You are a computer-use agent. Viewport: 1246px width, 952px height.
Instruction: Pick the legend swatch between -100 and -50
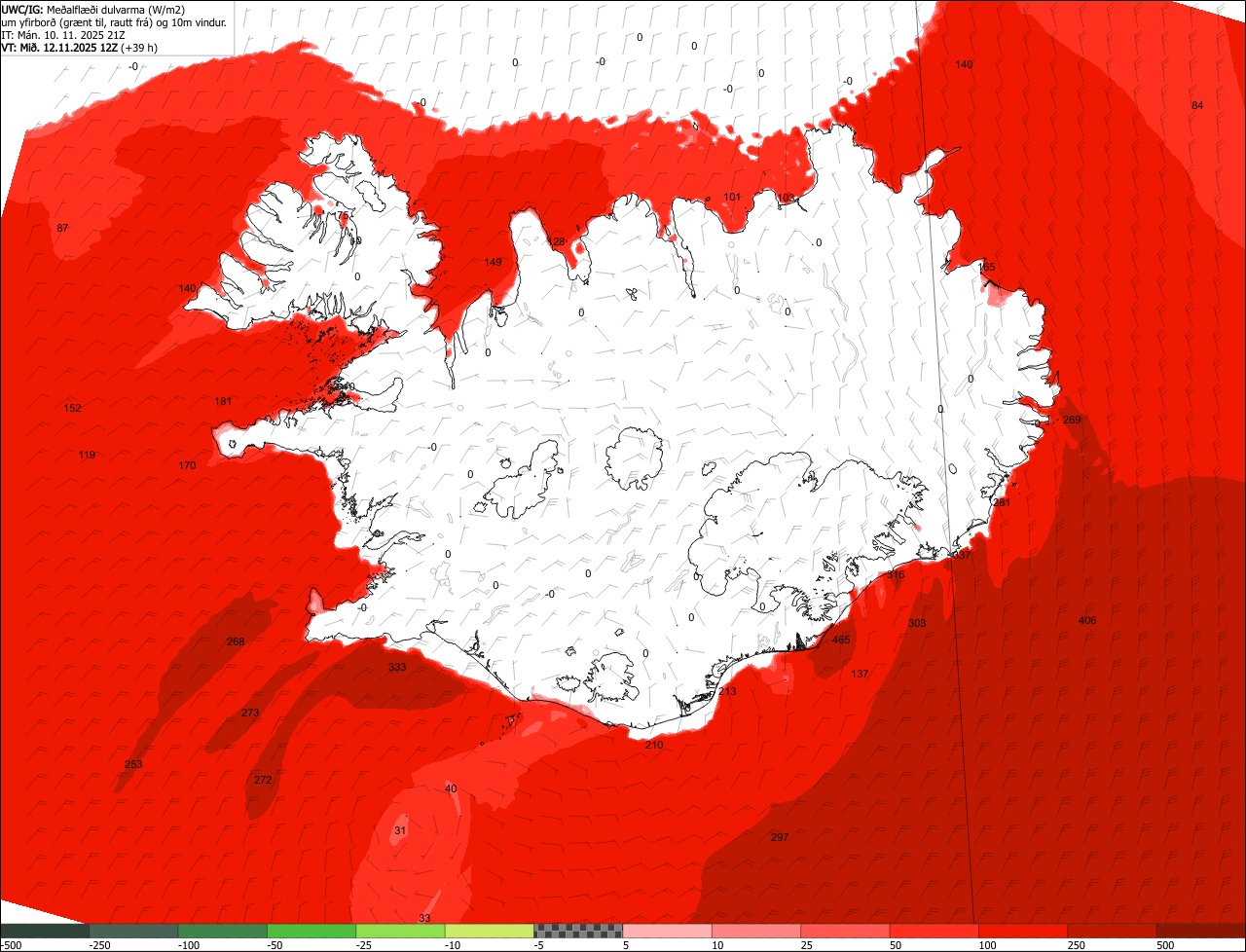[x=222, y=931]
